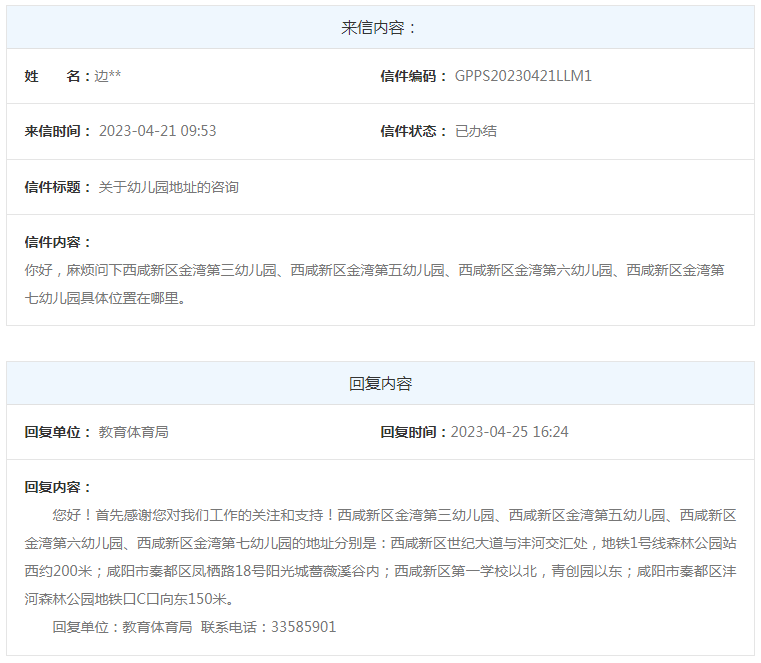Click the status value 已办结
Screen dimensions: 761x663
(x=476, y=131)
